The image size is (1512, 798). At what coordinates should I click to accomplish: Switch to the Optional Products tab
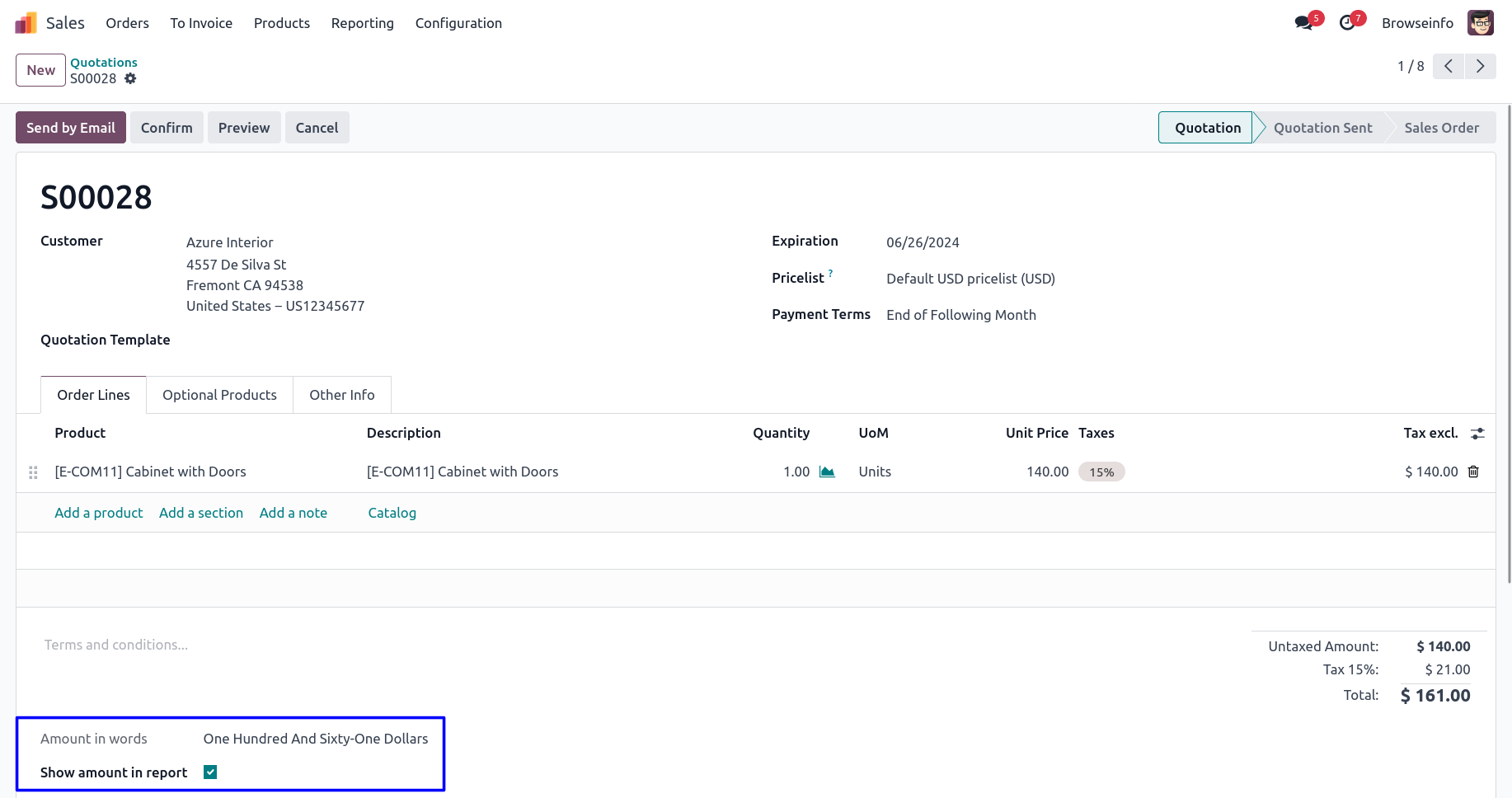(x=219, y=395)
